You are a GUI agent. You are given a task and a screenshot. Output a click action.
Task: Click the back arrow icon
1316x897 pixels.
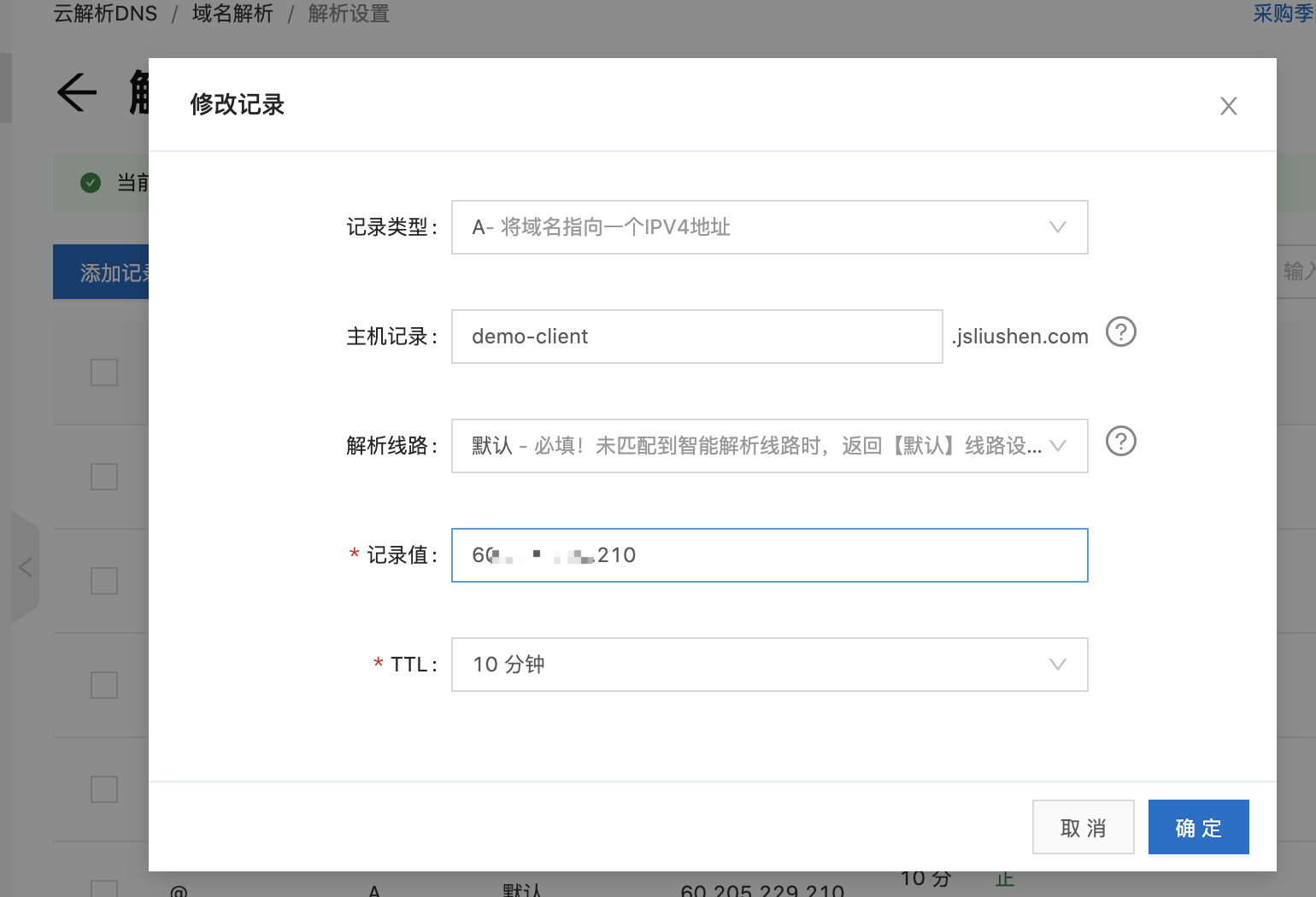point(77,92)
